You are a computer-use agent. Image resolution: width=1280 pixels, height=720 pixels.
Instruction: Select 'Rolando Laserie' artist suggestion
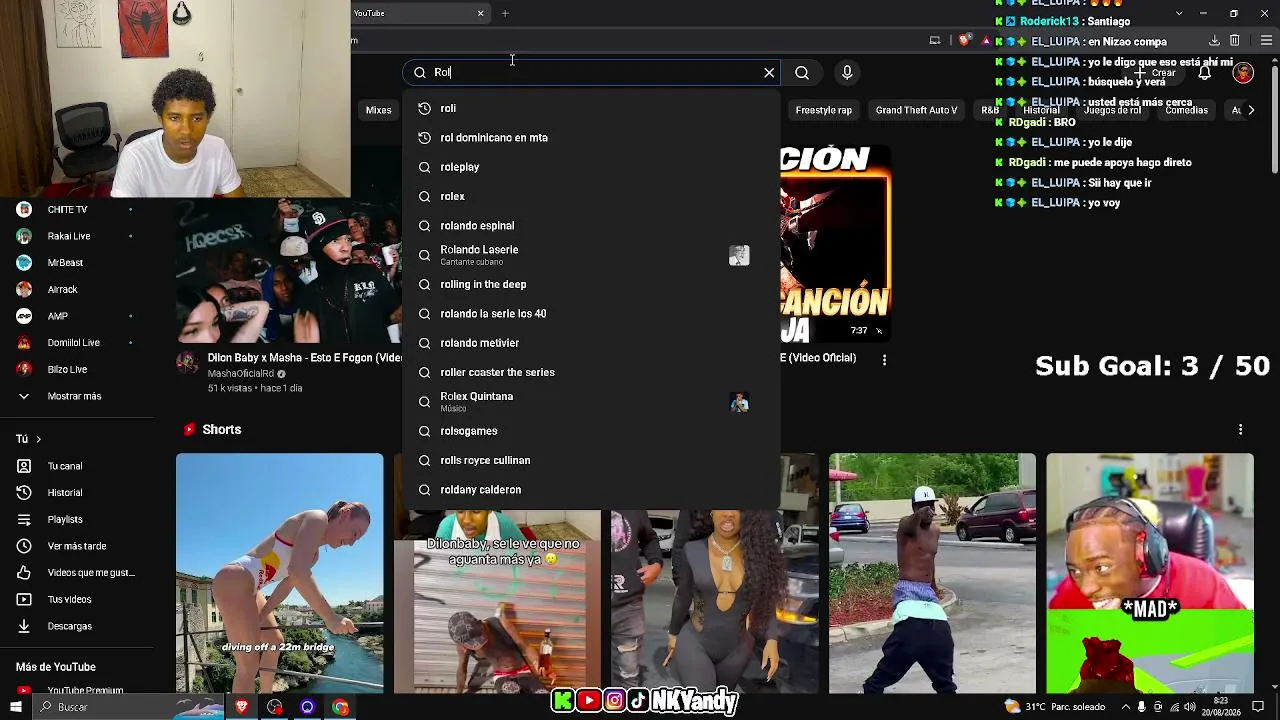point(591,255)
